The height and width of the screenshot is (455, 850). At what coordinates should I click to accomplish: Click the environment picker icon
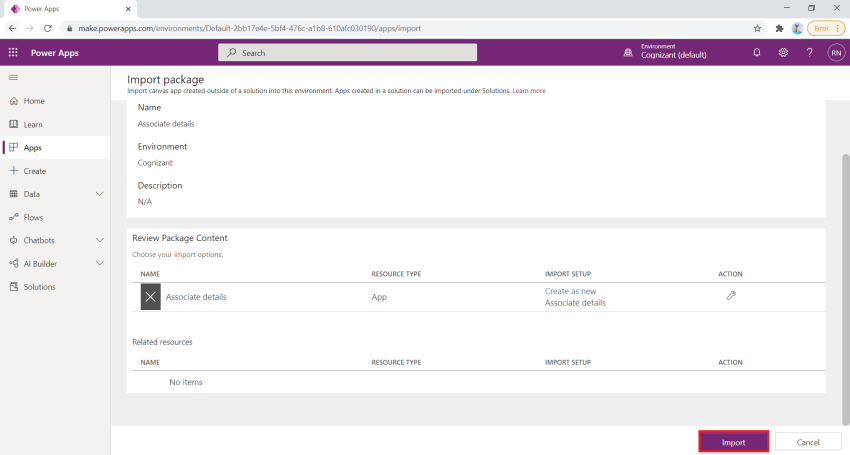point(628,53)
